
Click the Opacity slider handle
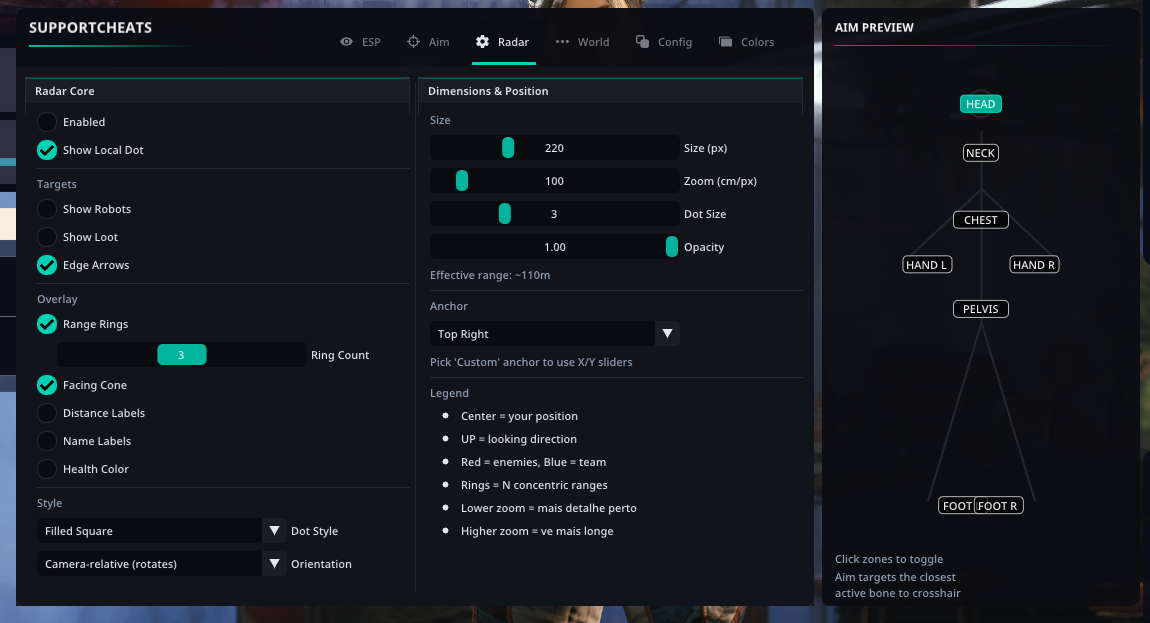coord(672,247)
